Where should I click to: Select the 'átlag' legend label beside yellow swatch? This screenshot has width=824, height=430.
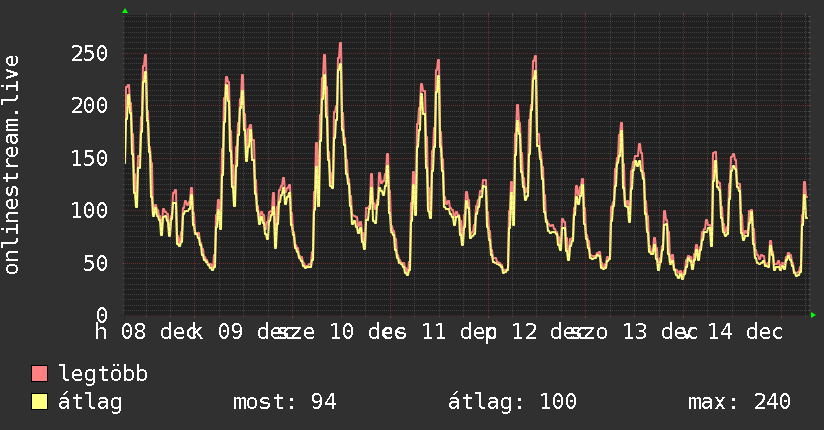[x=90, y=402]
